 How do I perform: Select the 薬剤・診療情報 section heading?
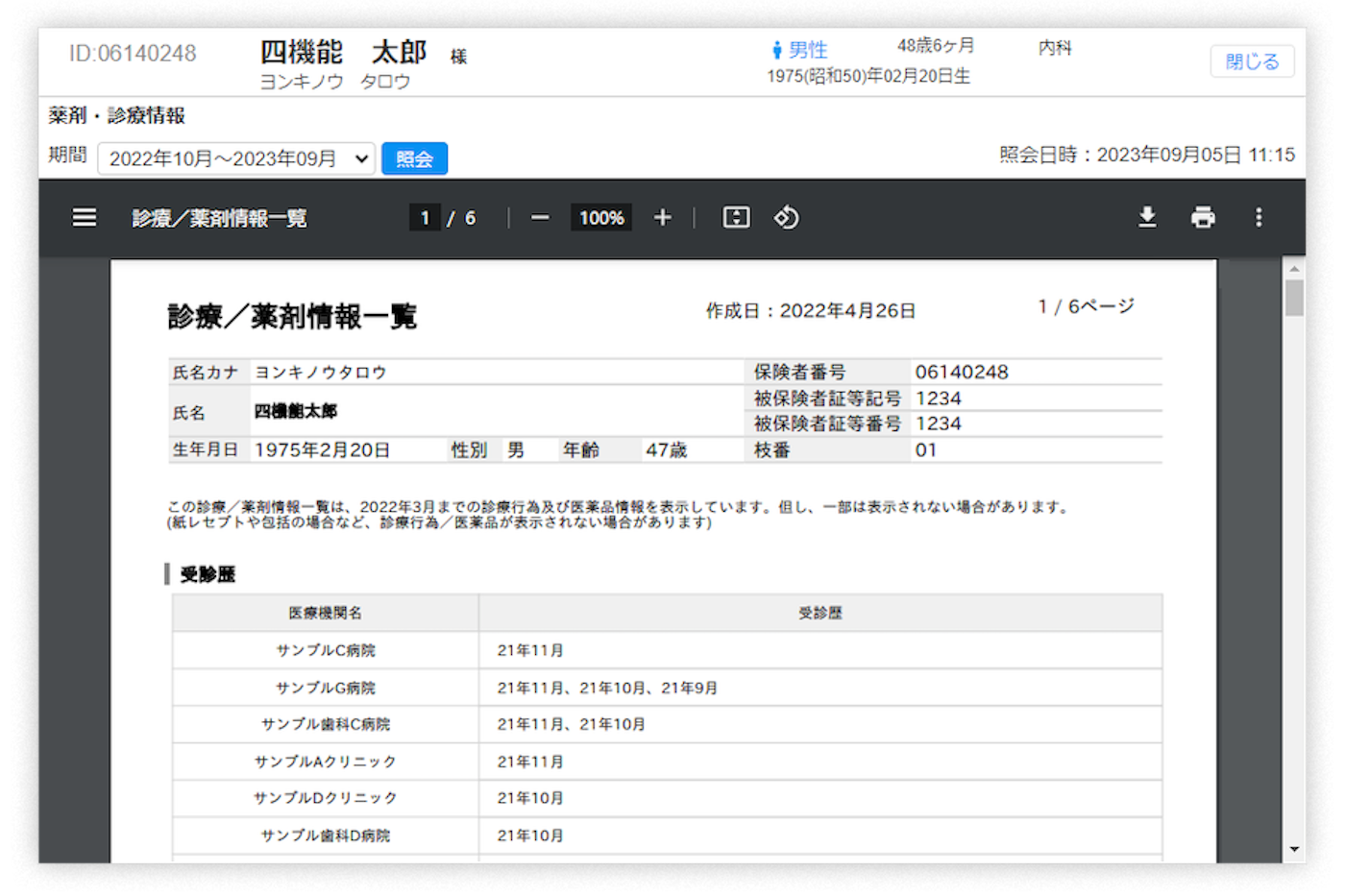point(115,115)
